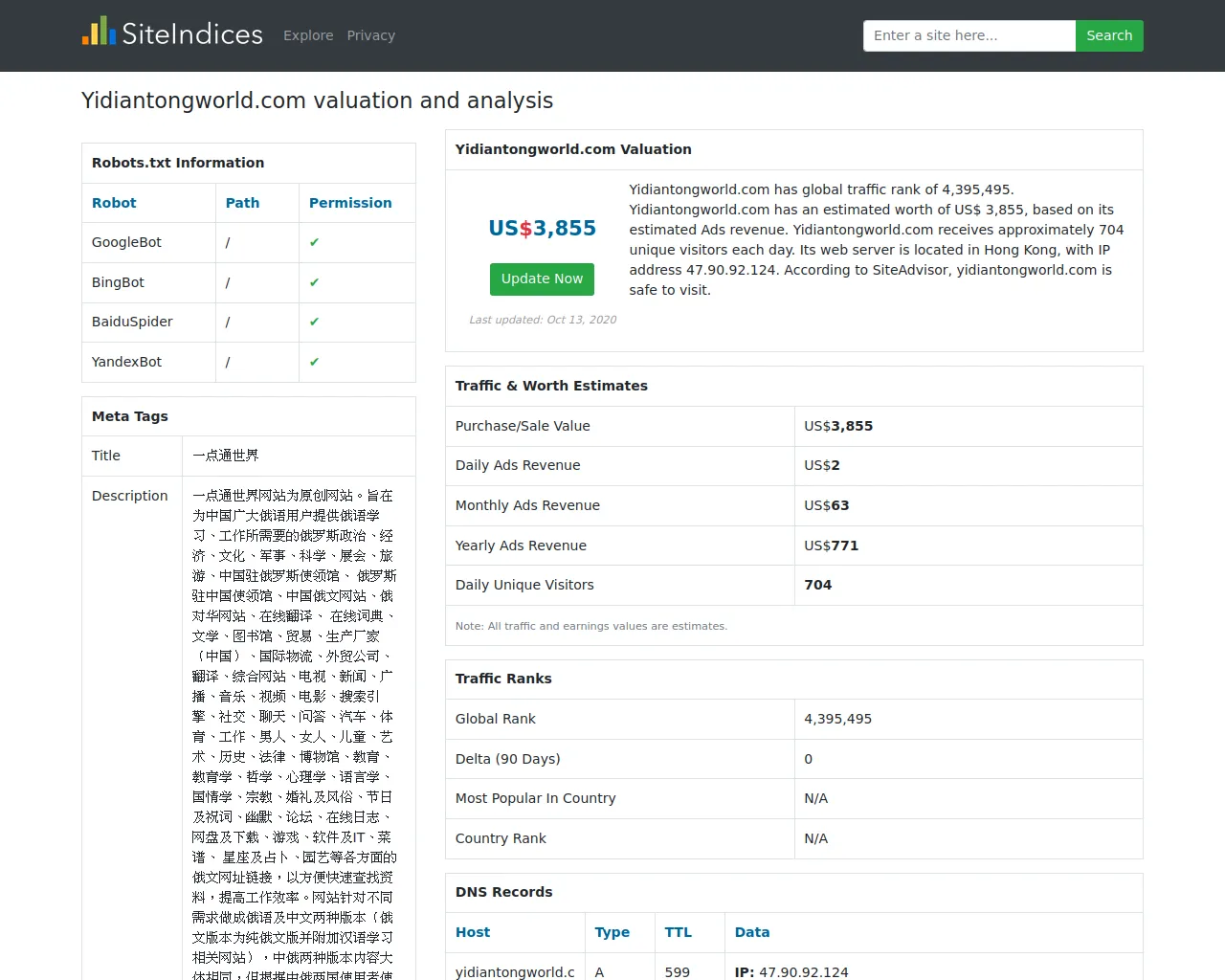Click the Meta Tags Title label
Screen dimensions: 1225x980
point(106,456)
